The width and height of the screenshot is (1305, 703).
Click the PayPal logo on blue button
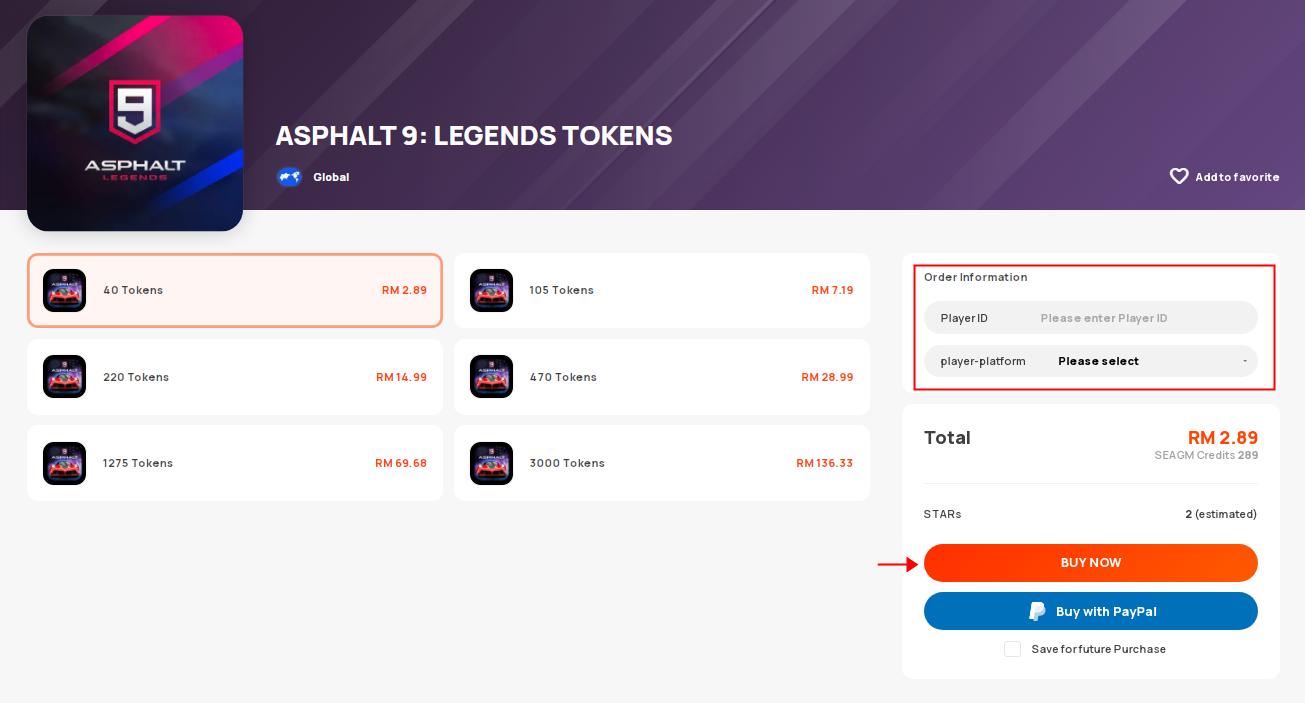(1037, 611)
